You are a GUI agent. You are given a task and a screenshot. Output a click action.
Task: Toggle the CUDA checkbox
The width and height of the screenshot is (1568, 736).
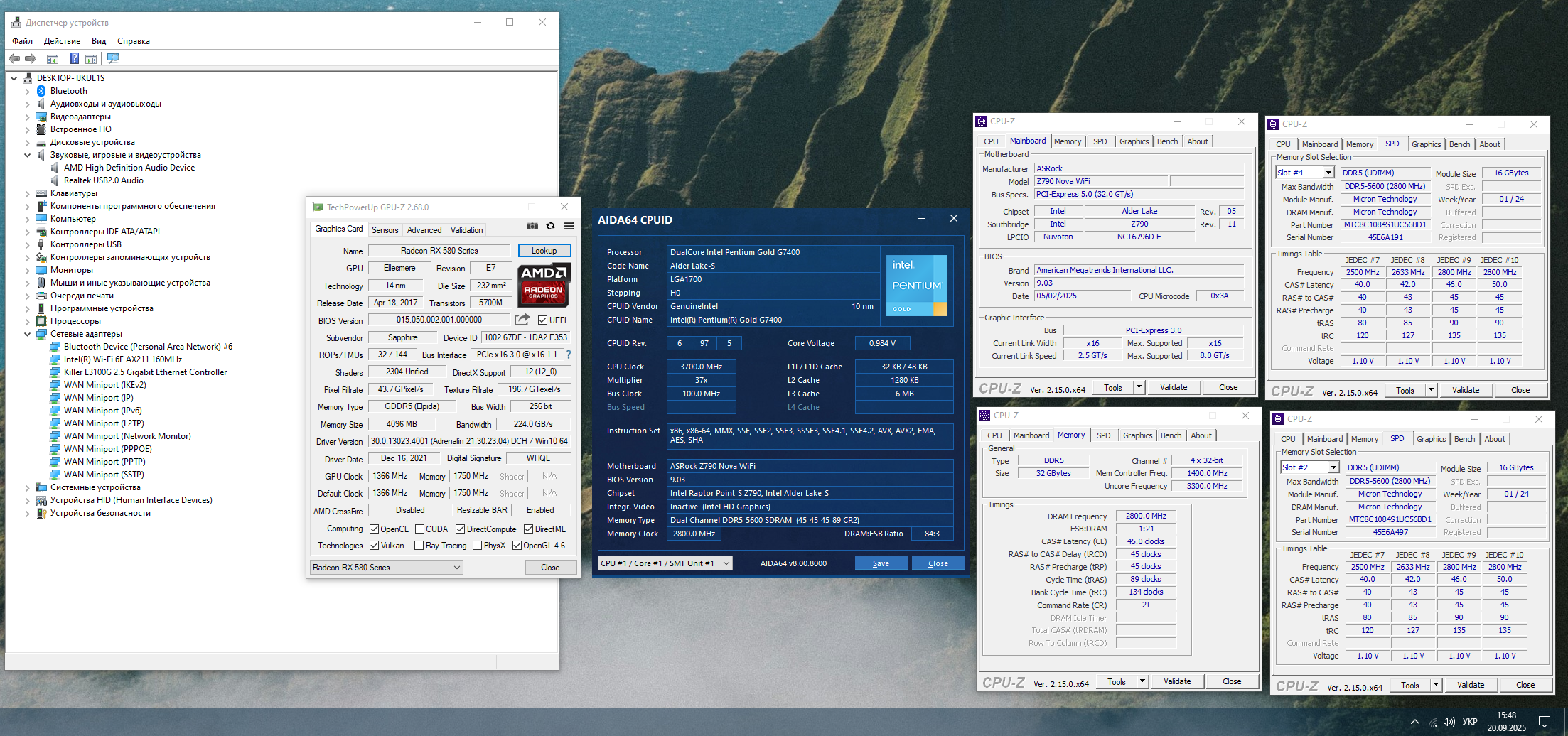coord(420,529)
